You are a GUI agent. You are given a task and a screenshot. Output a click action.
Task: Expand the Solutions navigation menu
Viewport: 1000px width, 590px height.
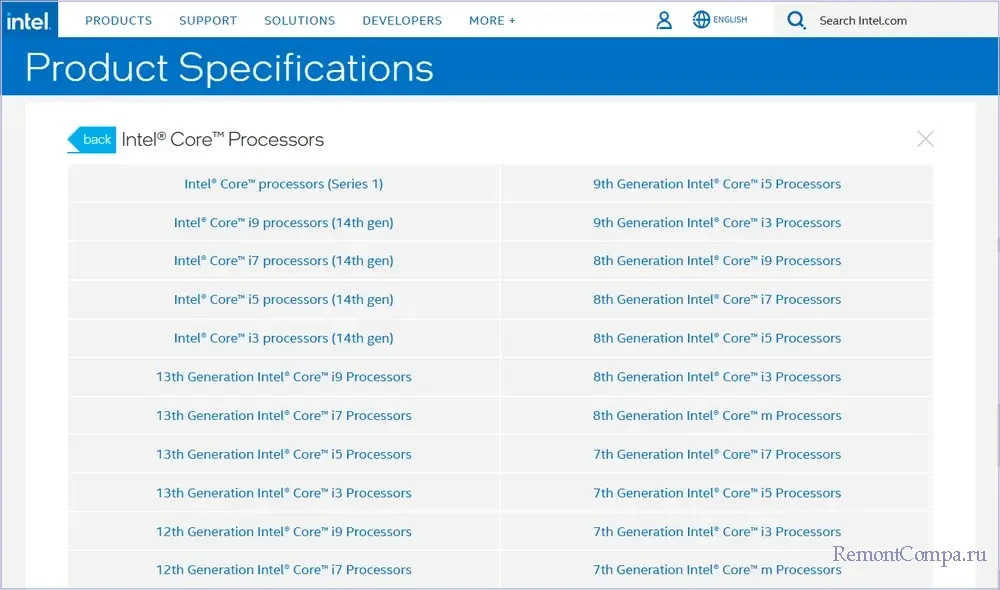[299, 20]
